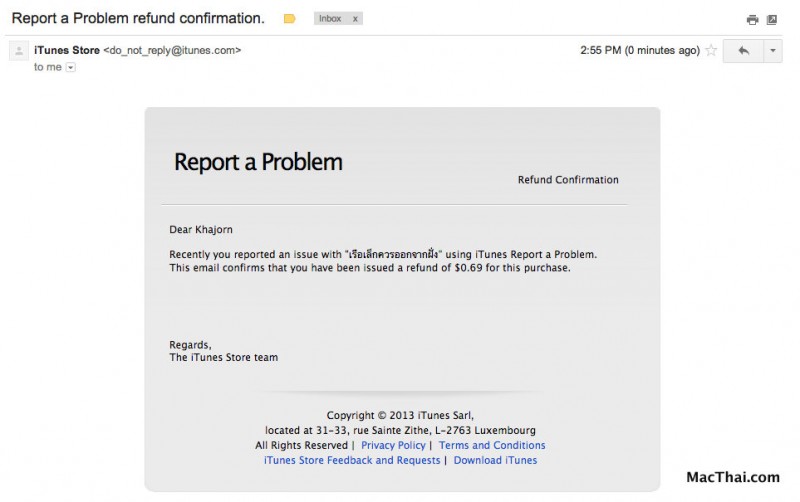Screen dimensions: 800x502
Task: Click the email subject line heading
Action: (x=138, y=19)
